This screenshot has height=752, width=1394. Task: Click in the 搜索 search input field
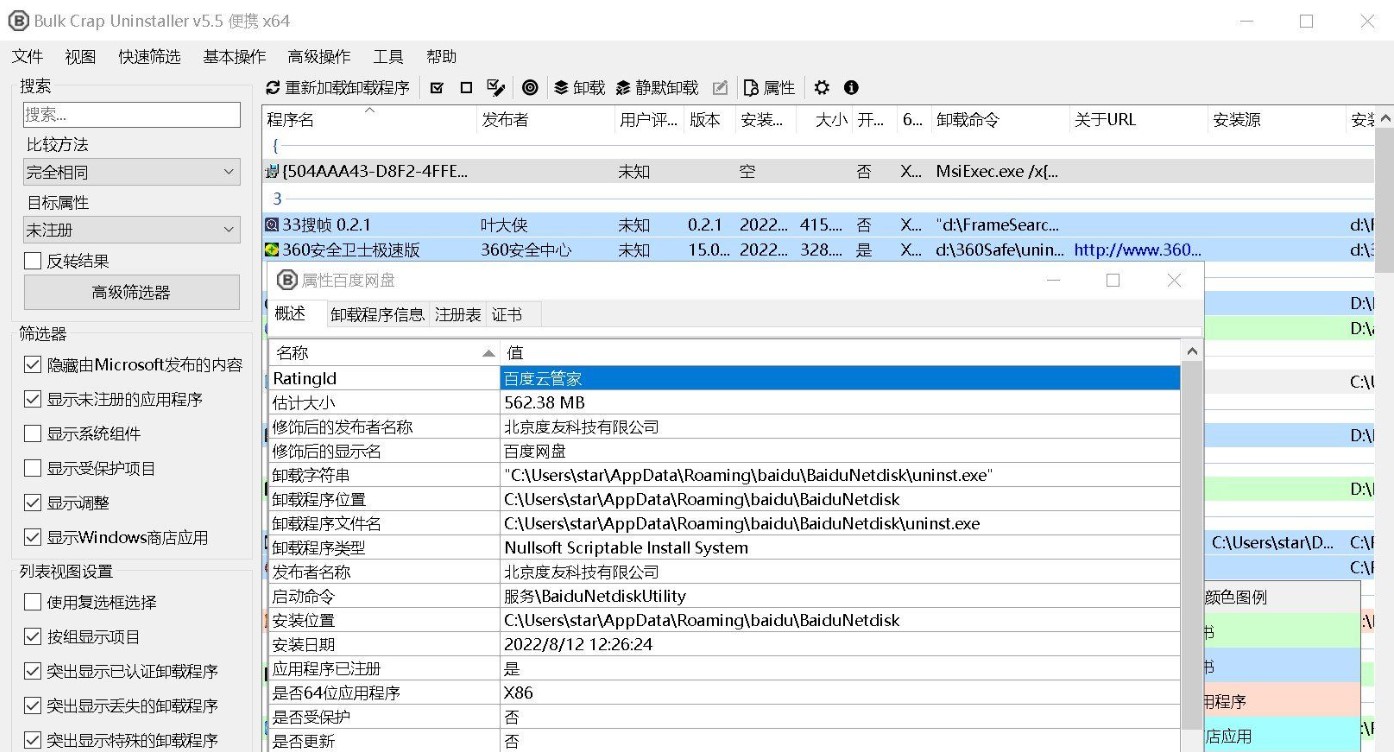coord(131,115)
